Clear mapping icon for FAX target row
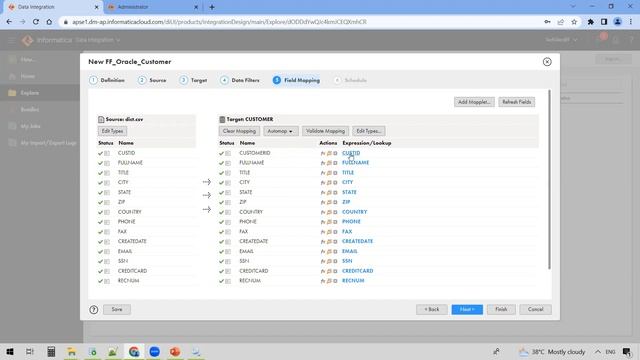Viewport: 640px width, 360px height. click(x=335, y=232)
